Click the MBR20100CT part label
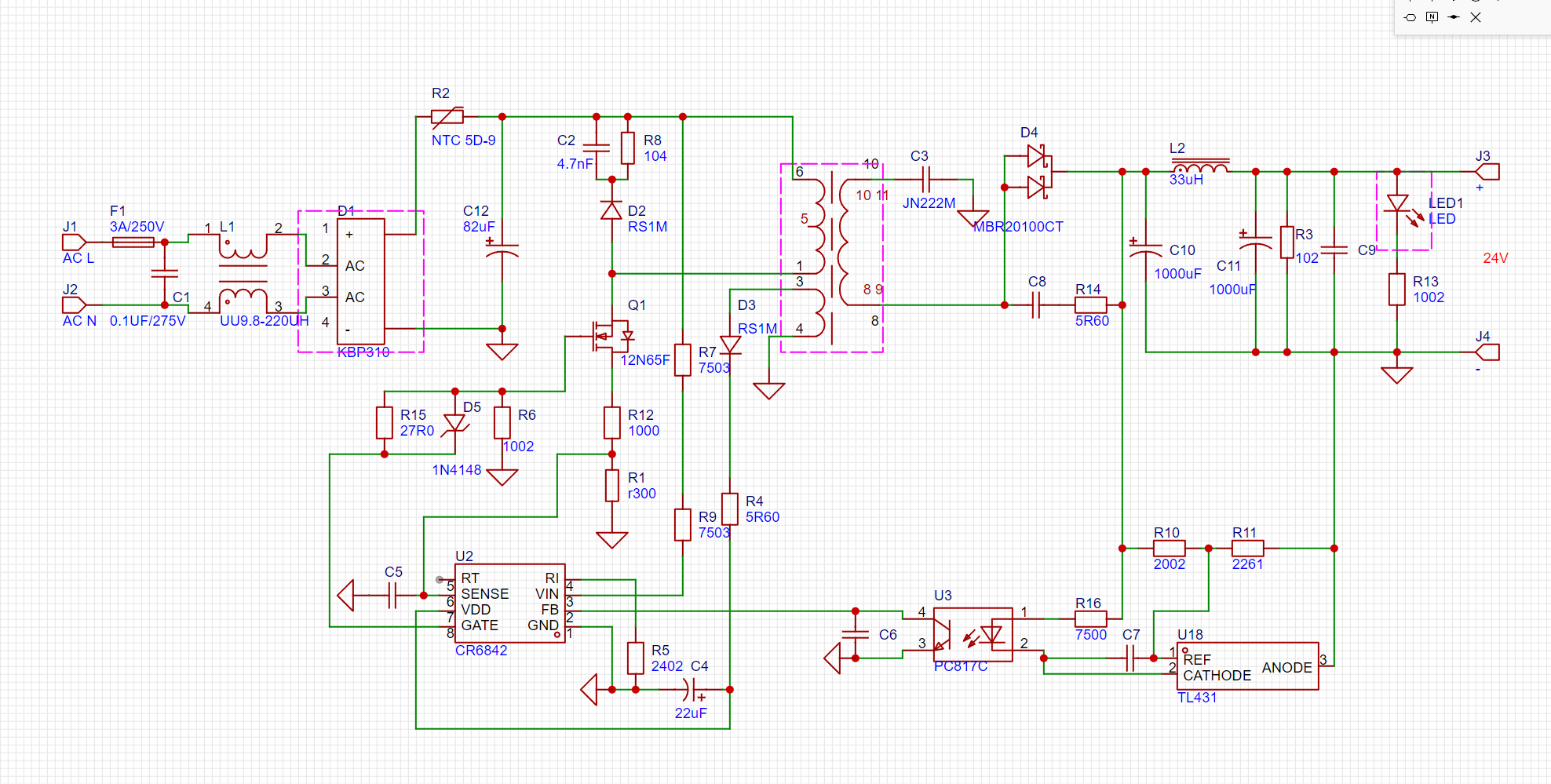 (1018, 227)
